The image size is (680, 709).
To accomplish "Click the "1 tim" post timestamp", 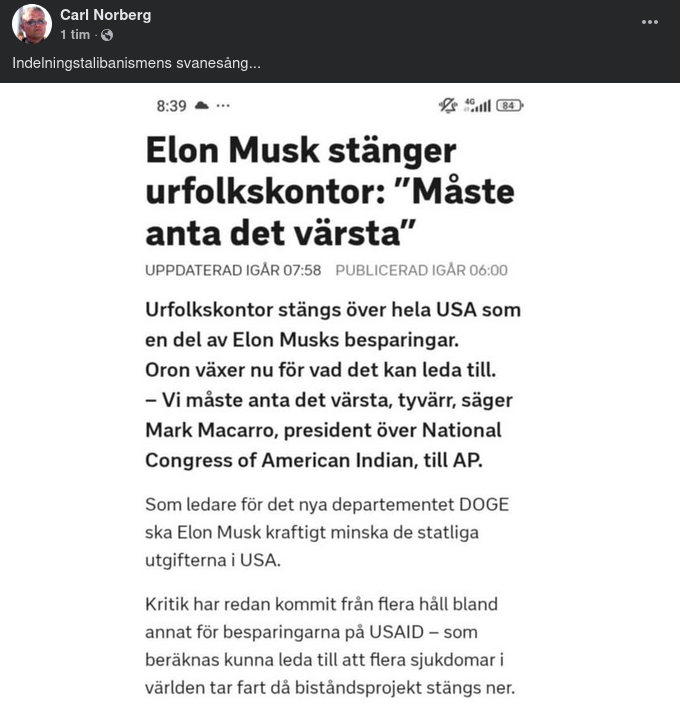I will click(x=75, y=35).
